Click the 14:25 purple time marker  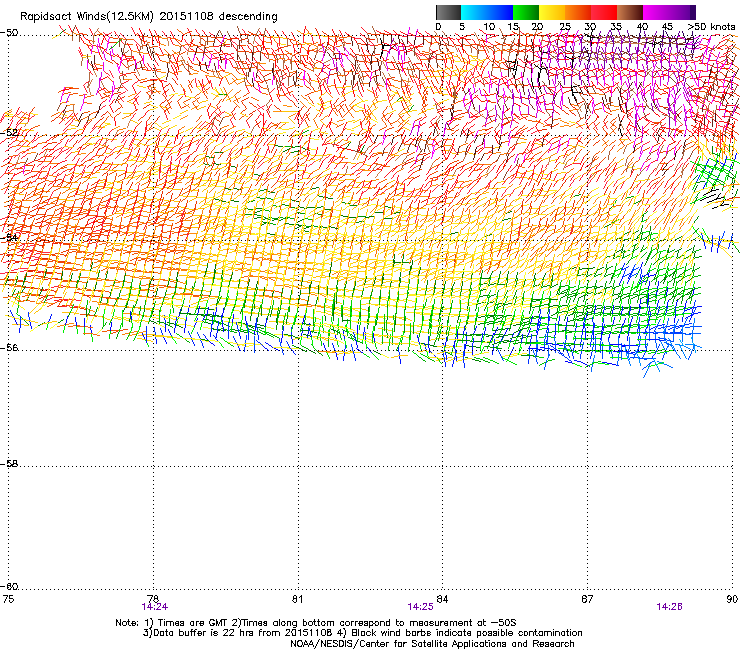[x=420, y=607]
